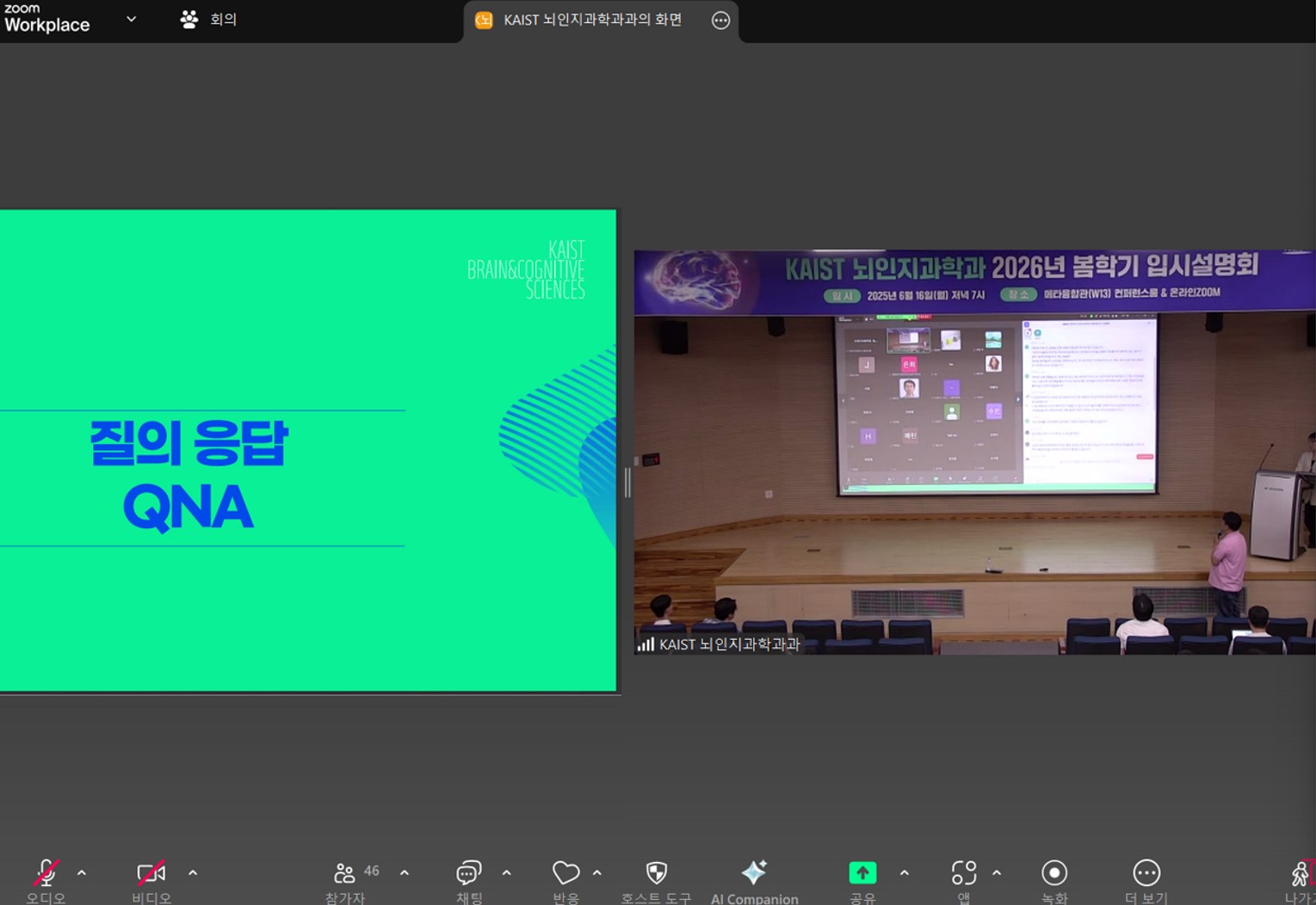The height and width of the screenshot is (905, 1316).
Task: Click the KAIST 뇌인지과학과과 name label
Action: tap(729, 643)
